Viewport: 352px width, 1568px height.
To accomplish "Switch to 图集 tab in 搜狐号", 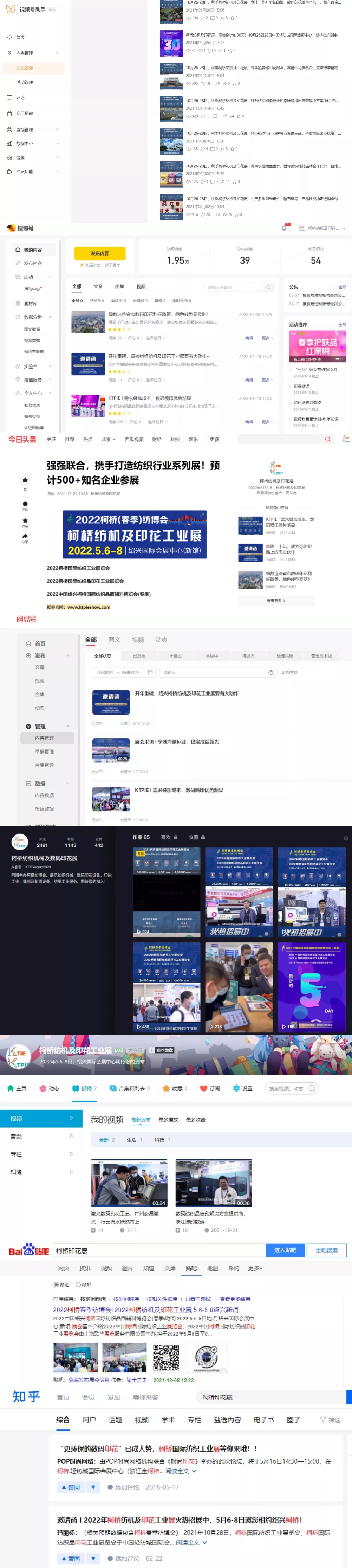I will tap(119, 287).
